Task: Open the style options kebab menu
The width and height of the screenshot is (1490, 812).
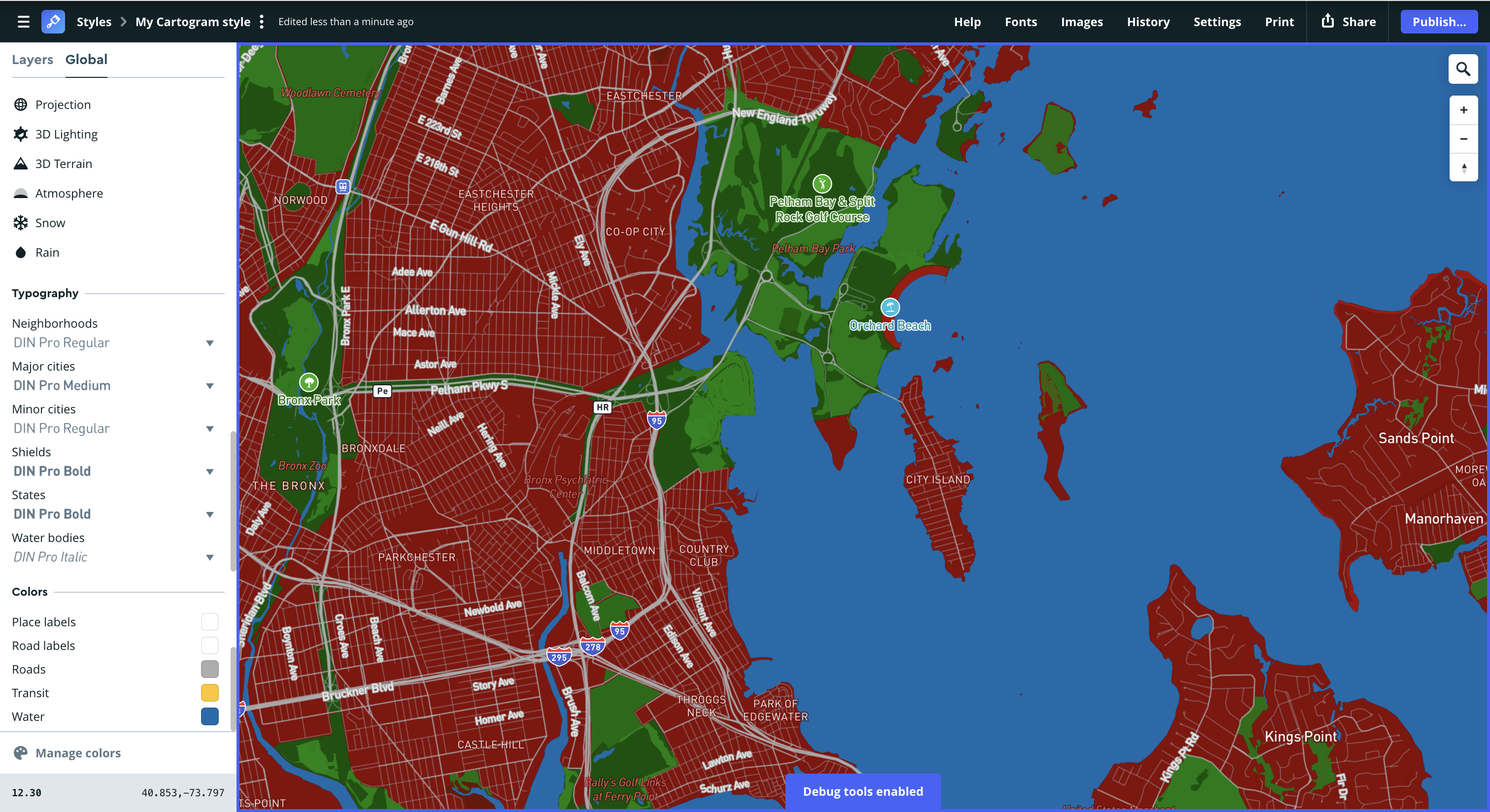Action: tap(262, 21)
